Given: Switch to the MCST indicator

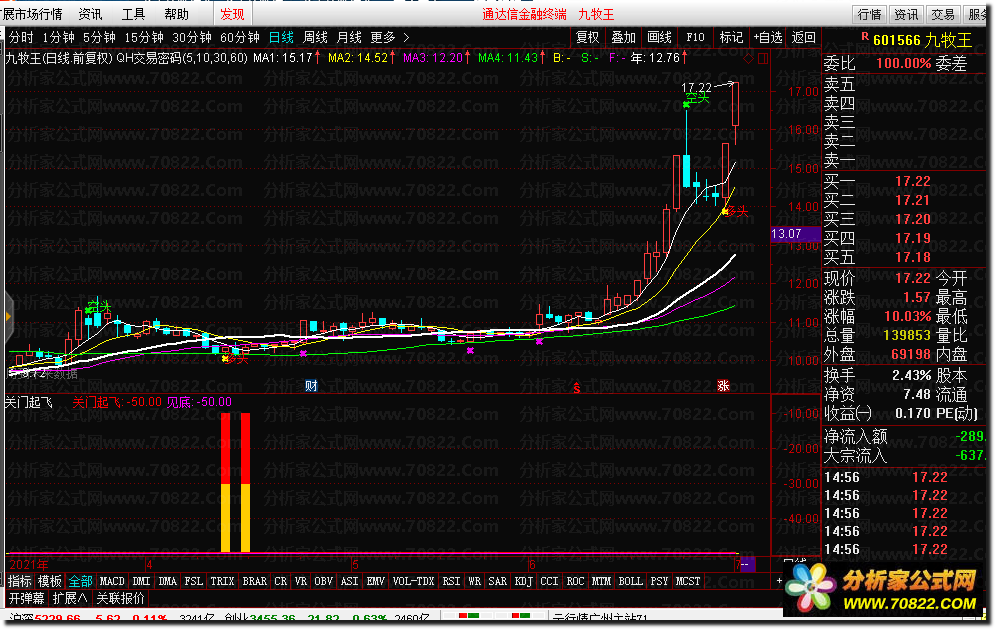Looking at the screenshot, I should click(688, 581).
